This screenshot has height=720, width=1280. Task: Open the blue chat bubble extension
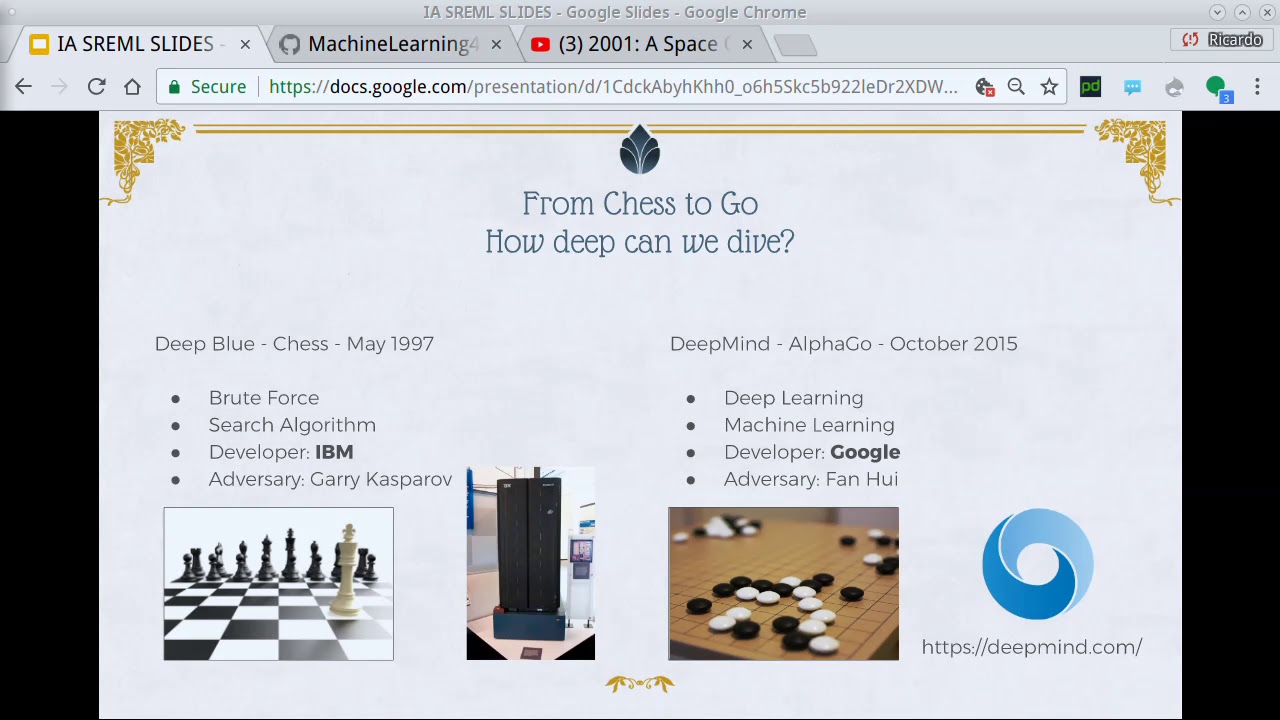[1132, 87]
